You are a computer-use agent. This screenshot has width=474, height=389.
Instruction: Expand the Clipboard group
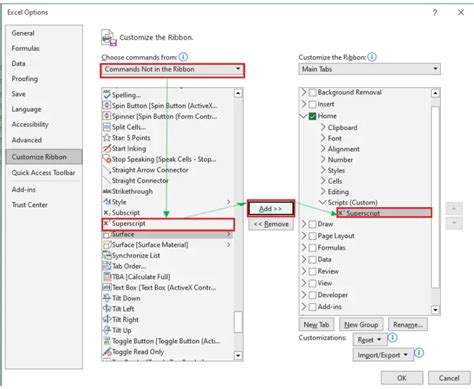323,127
